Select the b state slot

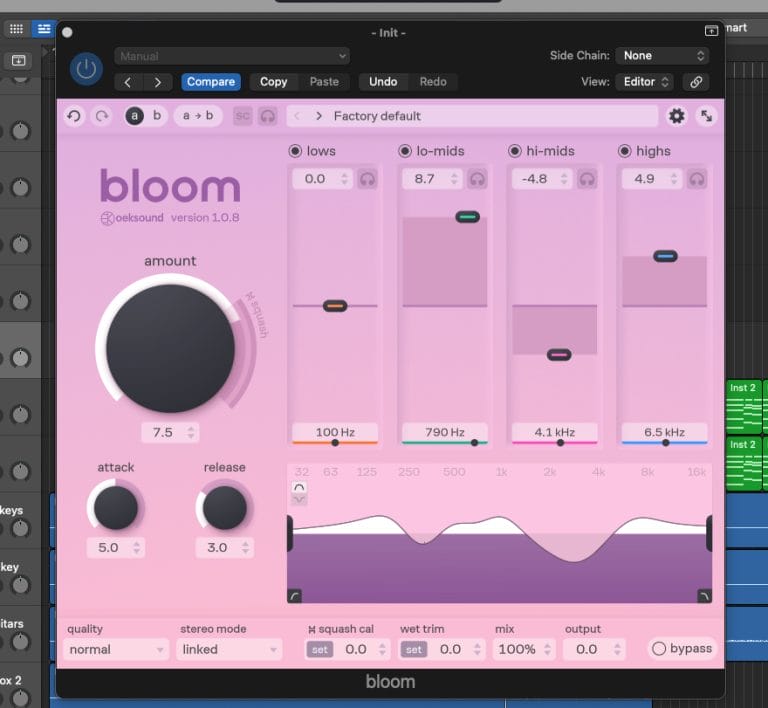click(x=157, y=116)
